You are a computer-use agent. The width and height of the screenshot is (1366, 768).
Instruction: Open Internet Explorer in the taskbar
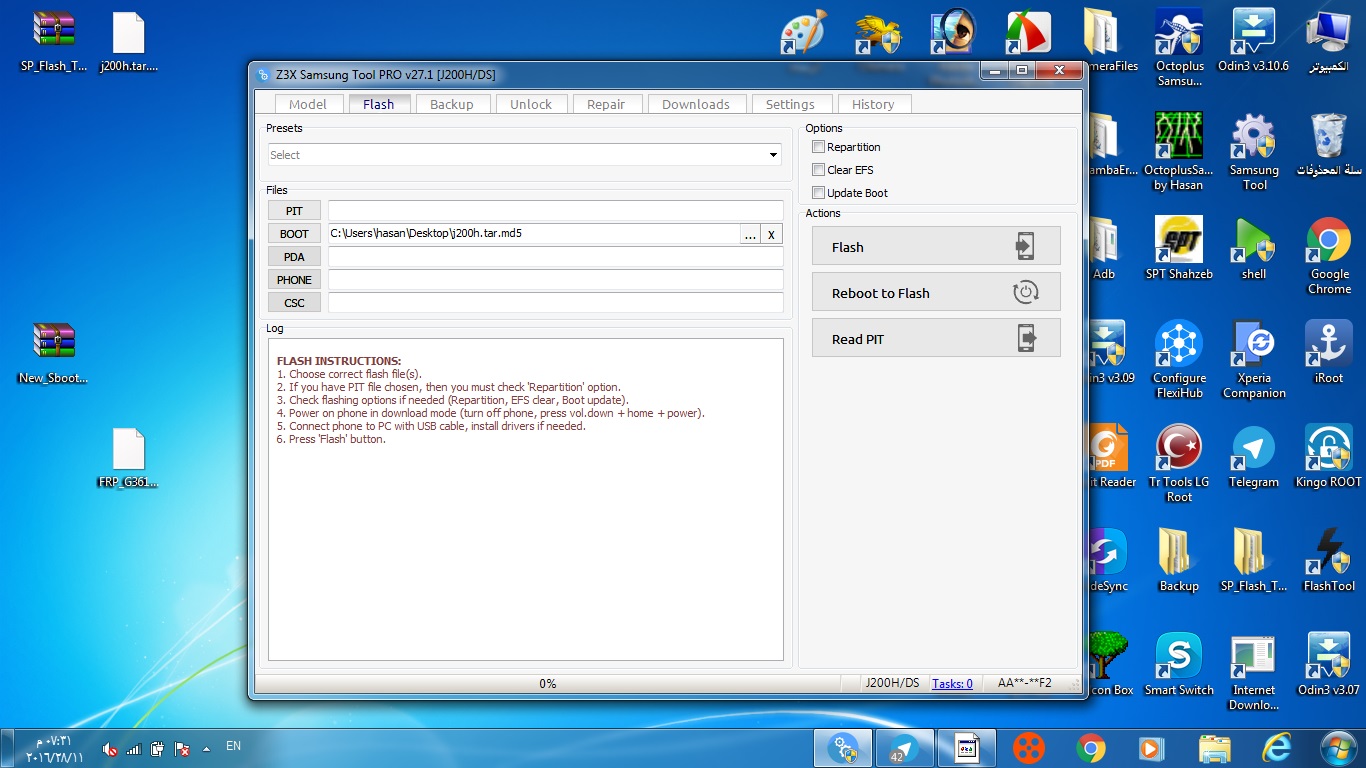click(x=1277, y=748)
